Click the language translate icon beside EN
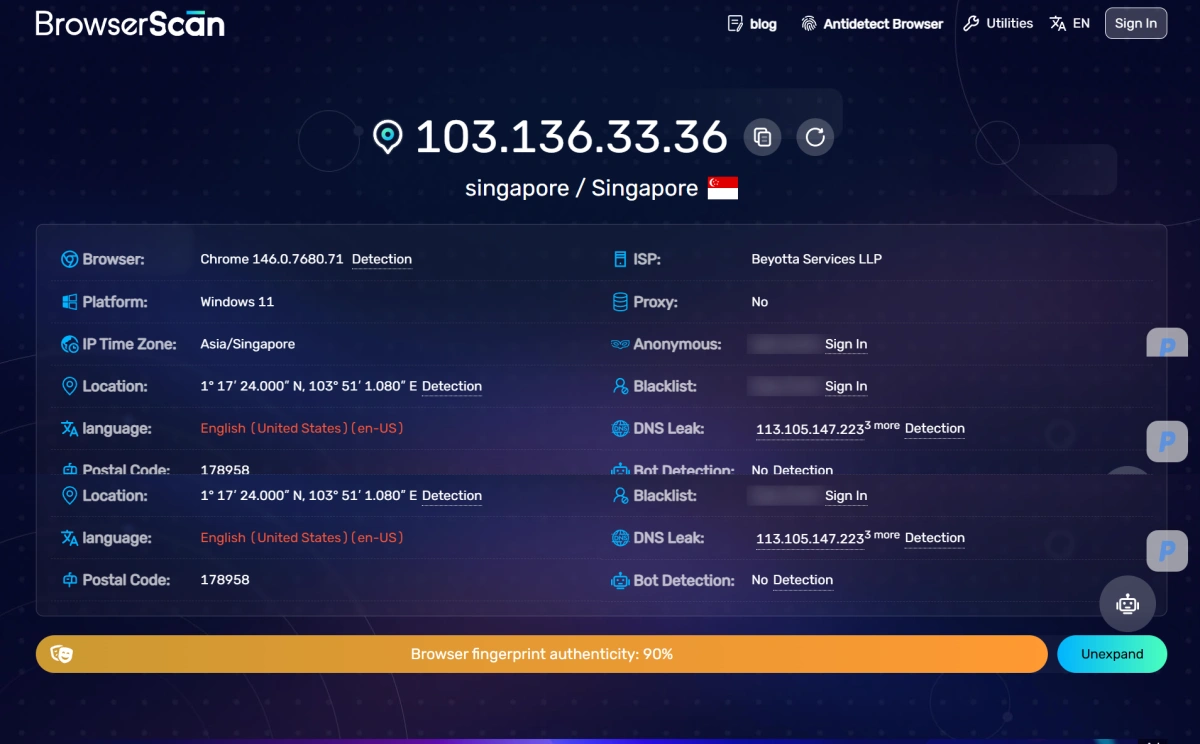The image size is (1200, 744). [1058, 23]
